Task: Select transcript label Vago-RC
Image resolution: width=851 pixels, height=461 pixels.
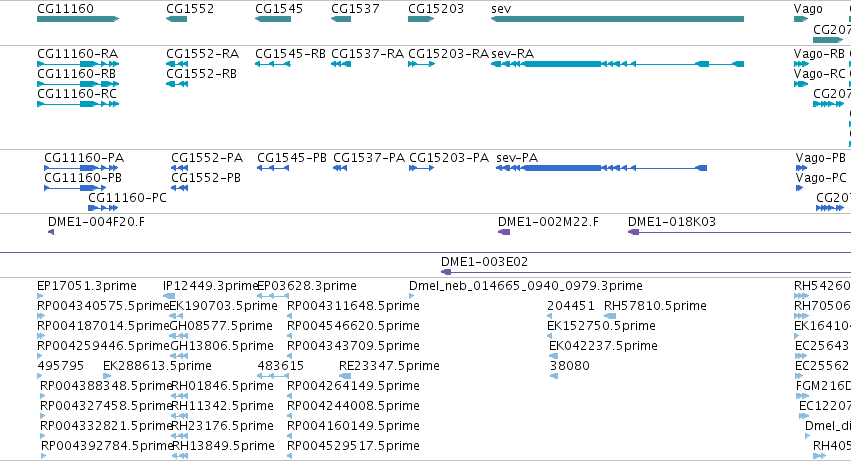Action: click(820, 74)
